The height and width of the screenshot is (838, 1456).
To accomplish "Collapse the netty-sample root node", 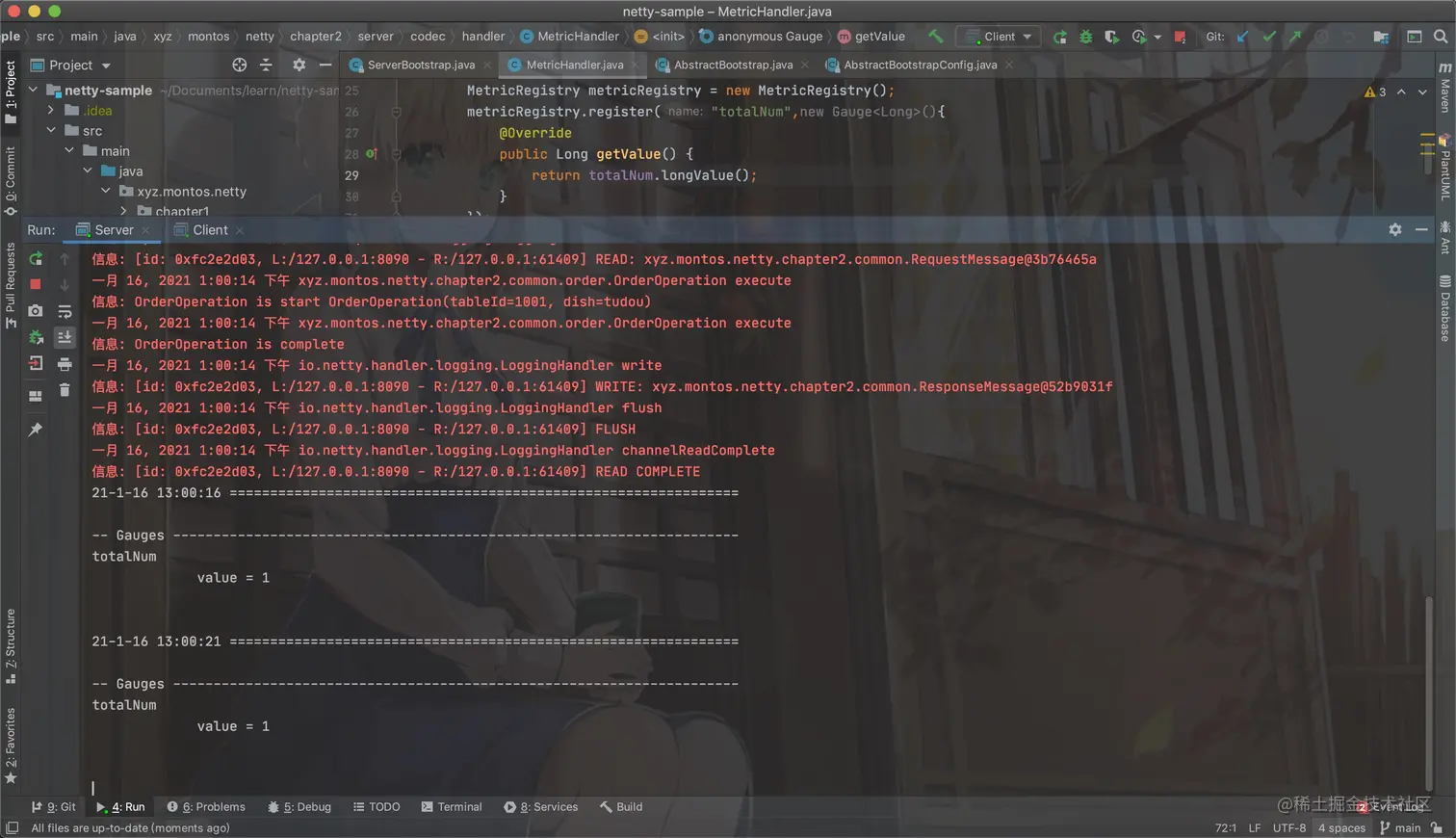I will coord(34,90).
